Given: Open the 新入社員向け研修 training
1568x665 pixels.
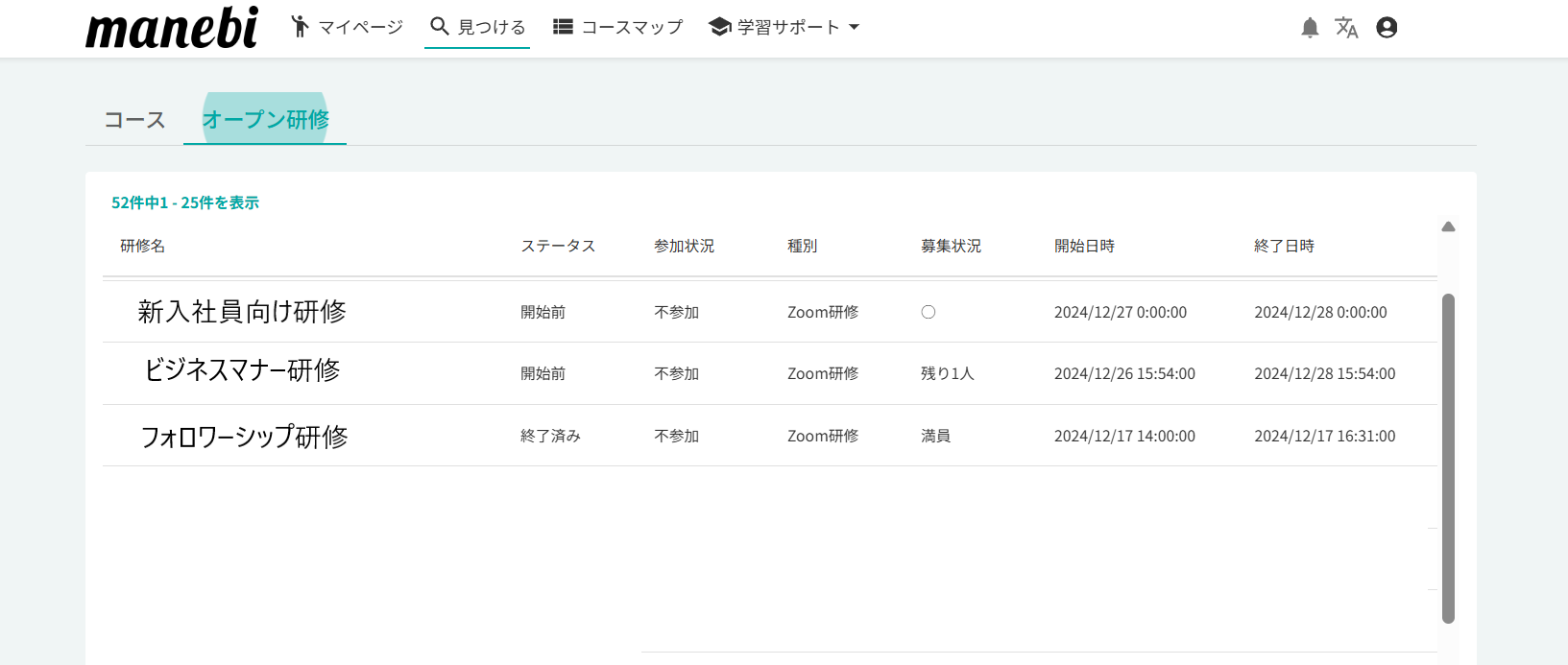Looking at the screenshot, I should (242, 312).
